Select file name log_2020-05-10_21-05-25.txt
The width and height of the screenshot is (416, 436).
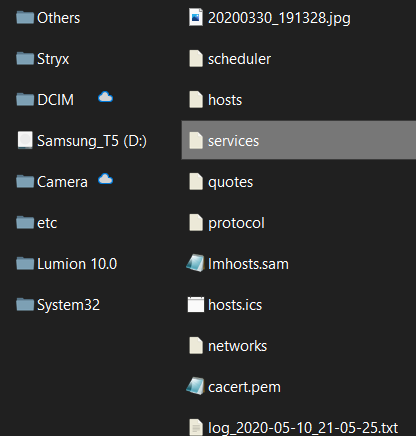click(303, 428)
